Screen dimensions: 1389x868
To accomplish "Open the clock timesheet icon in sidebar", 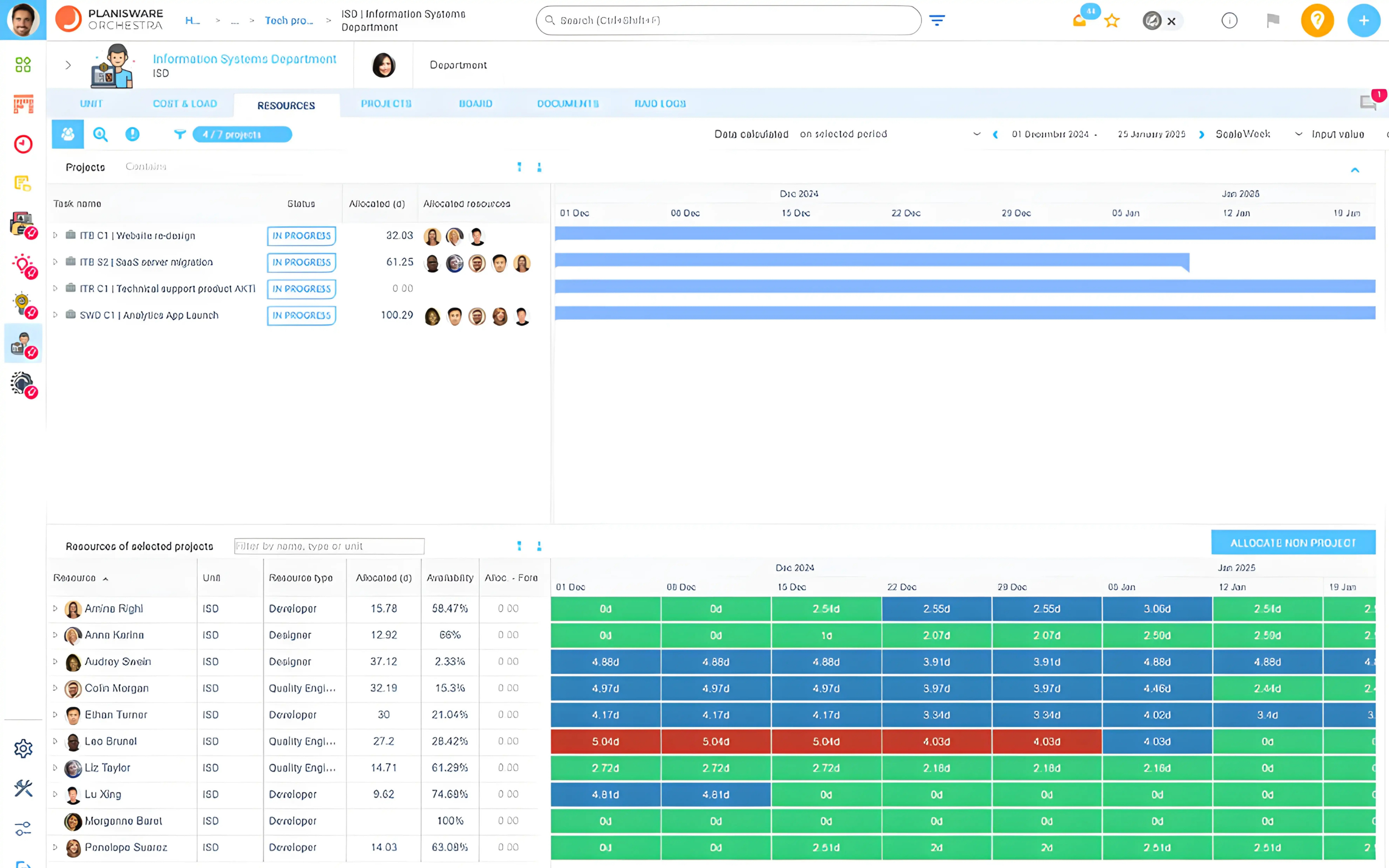I will (x=23, y=144).
